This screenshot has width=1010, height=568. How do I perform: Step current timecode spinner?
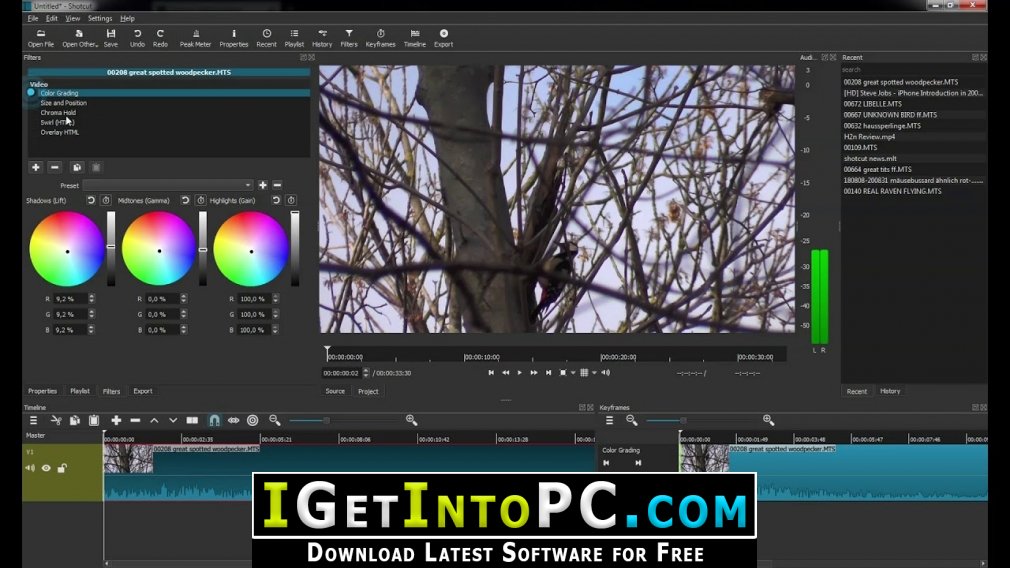tap(367, 373)
